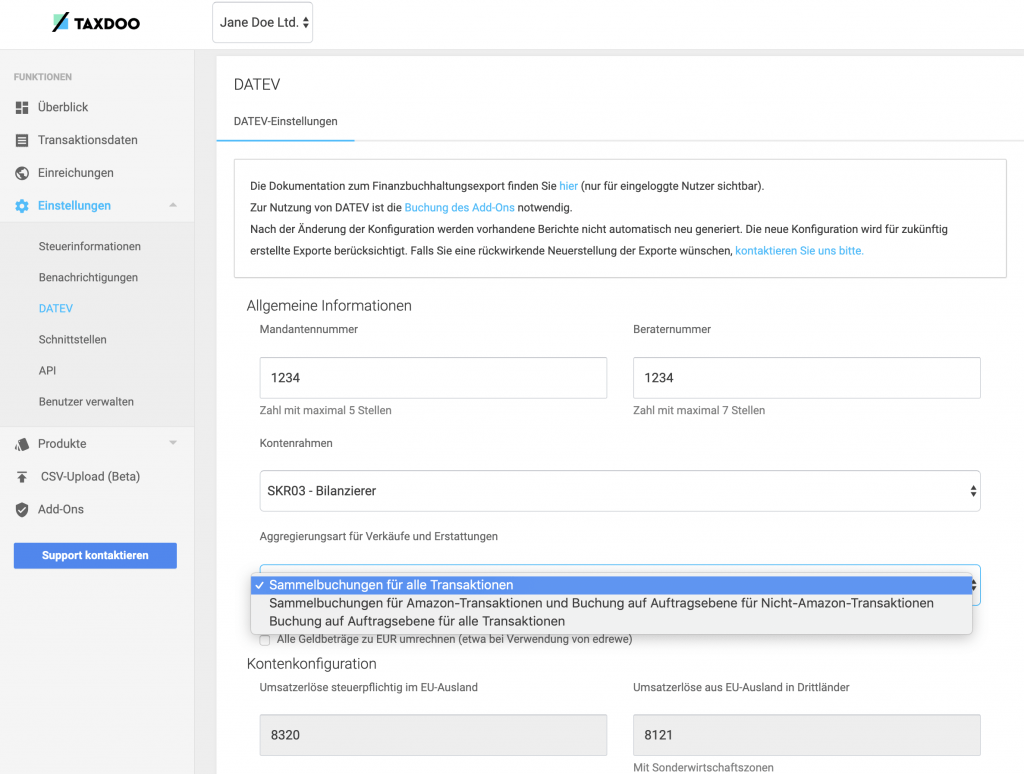Screen dimensions: 1024x774
Task: Click the 'Mit Sonderwirtschaftszonen' note
Action: point(703,767)
